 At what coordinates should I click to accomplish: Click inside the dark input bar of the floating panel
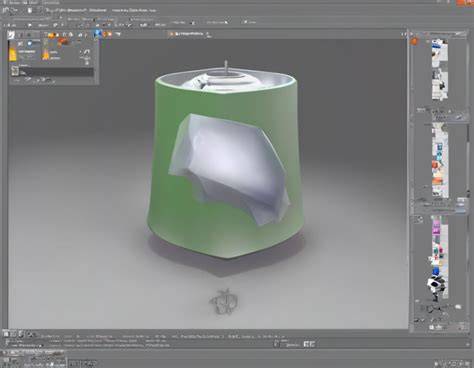click(x=57, y=72)
